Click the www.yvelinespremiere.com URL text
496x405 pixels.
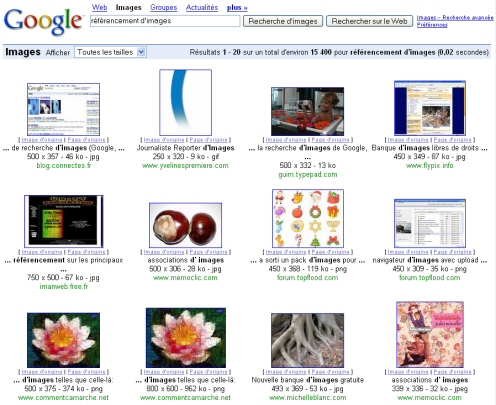[185, 166]
